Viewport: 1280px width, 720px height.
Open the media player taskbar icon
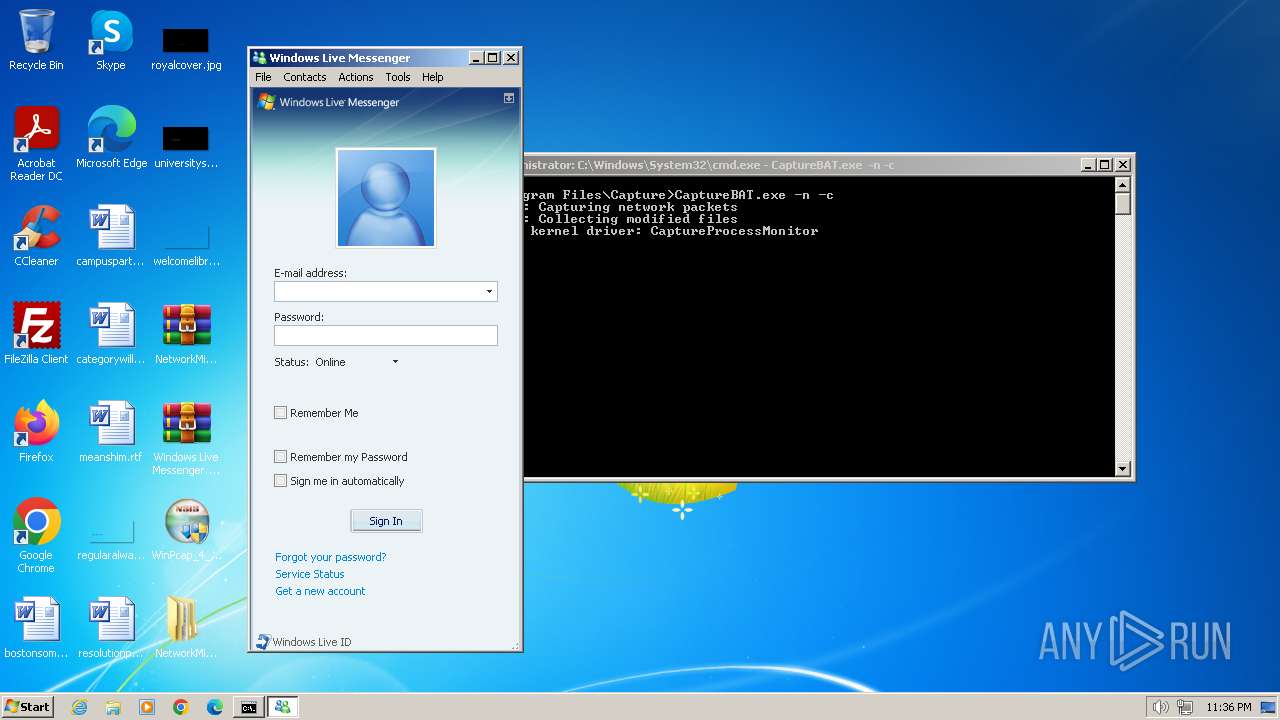[147, 707]
